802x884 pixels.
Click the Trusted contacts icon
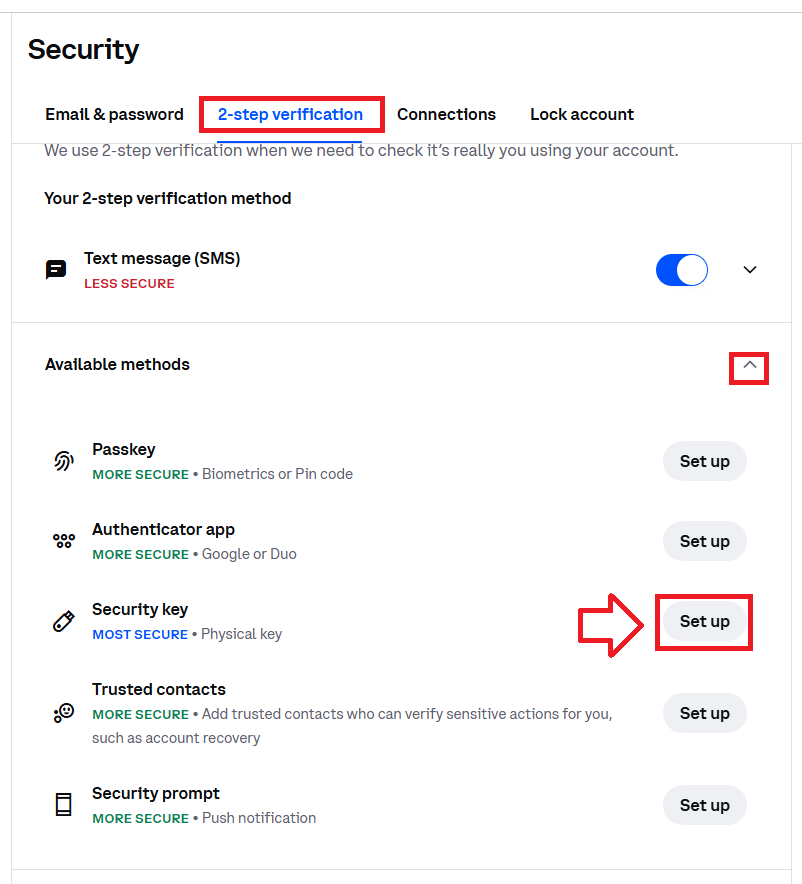click(64, 713)
